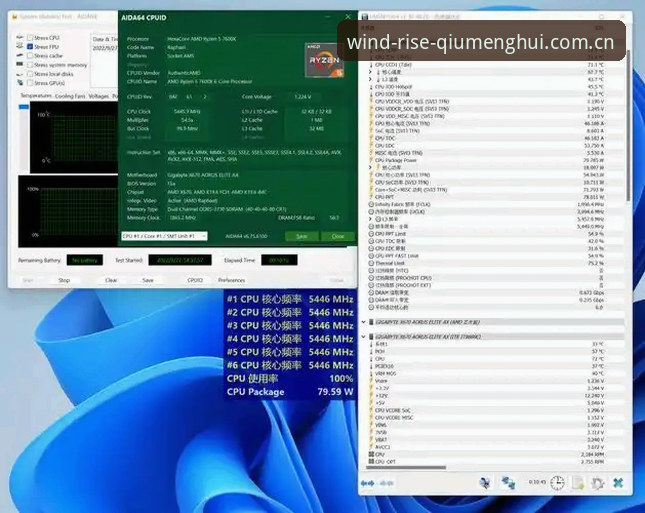Screen dimensions: 645x513
Task: Expand the L3 temperature row (43.7 °C)
Action: [x=371, y=79]
